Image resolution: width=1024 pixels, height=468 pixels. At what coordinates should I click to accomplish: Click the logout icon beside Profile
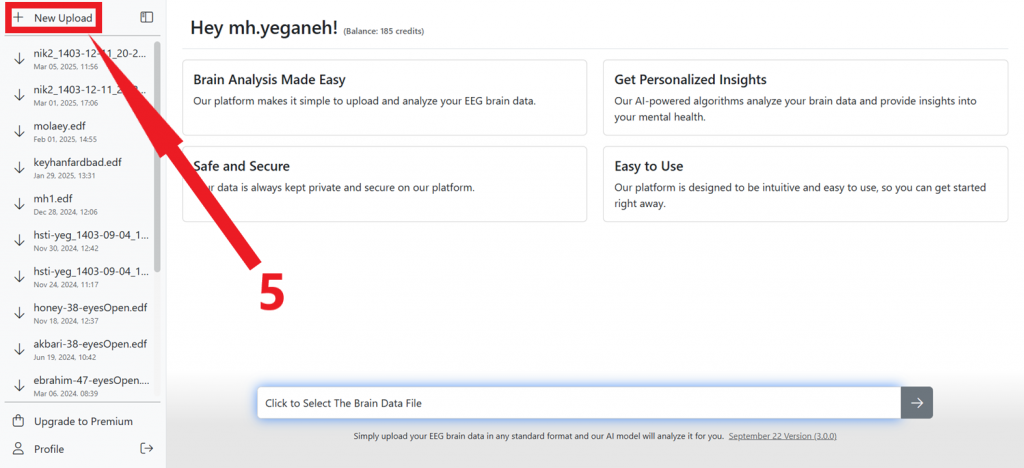click(147, 448)
